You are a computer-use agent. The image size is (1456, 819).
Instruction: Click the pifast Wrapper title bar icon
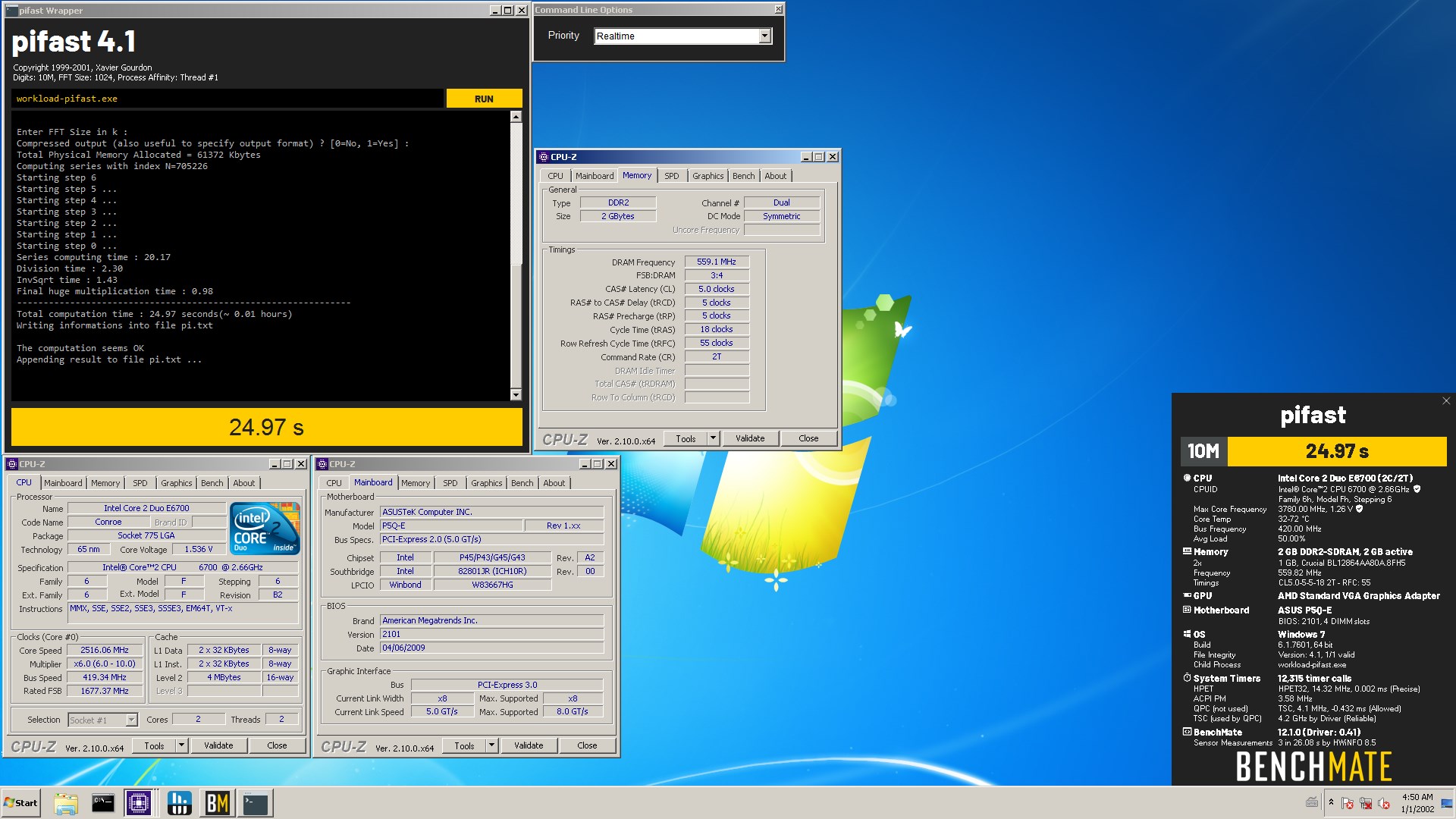(11, 11)
